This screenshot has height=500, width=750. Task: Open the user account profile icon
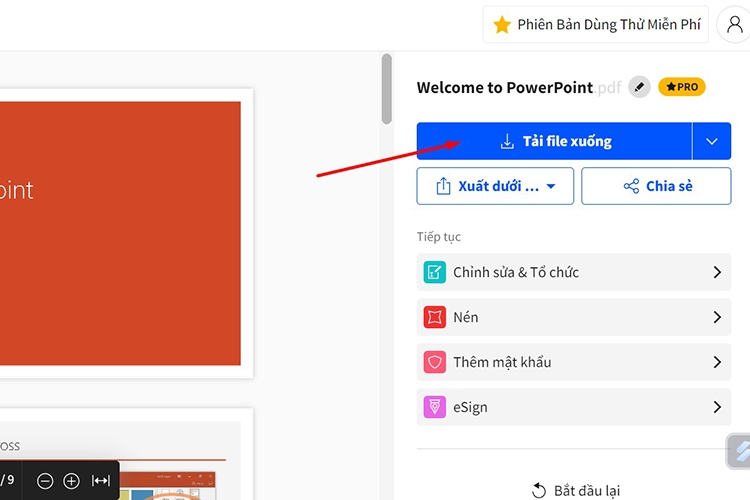click(734, 24)
